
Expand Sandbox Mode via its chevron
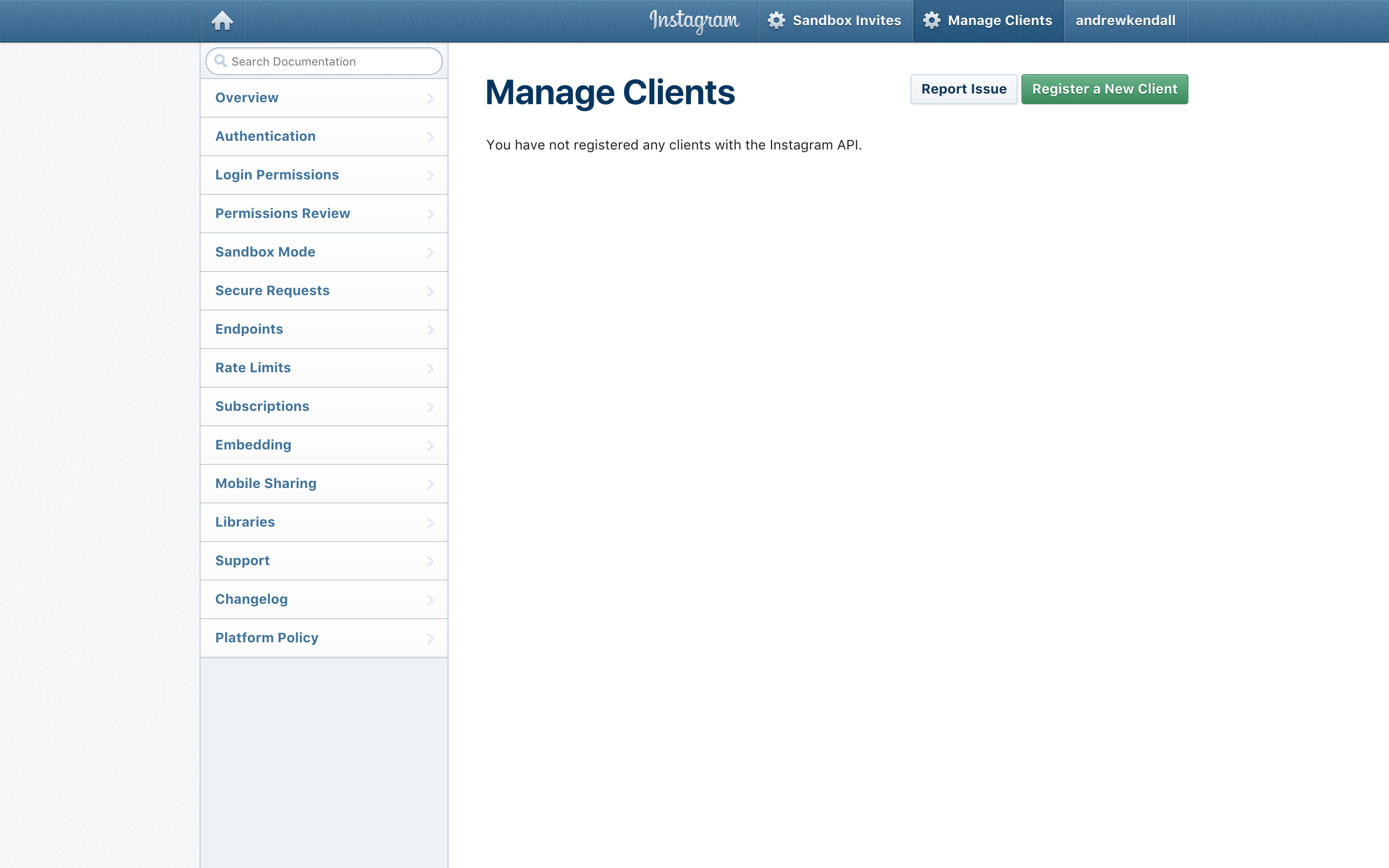431,253
